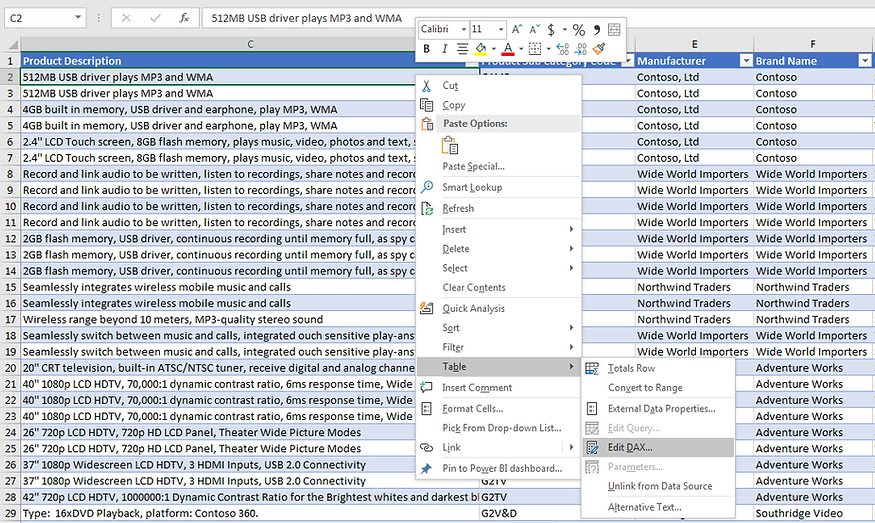The width and height of the screenshot is (875, 523).
Task: Select the column C header
Action: pos(250,44)
